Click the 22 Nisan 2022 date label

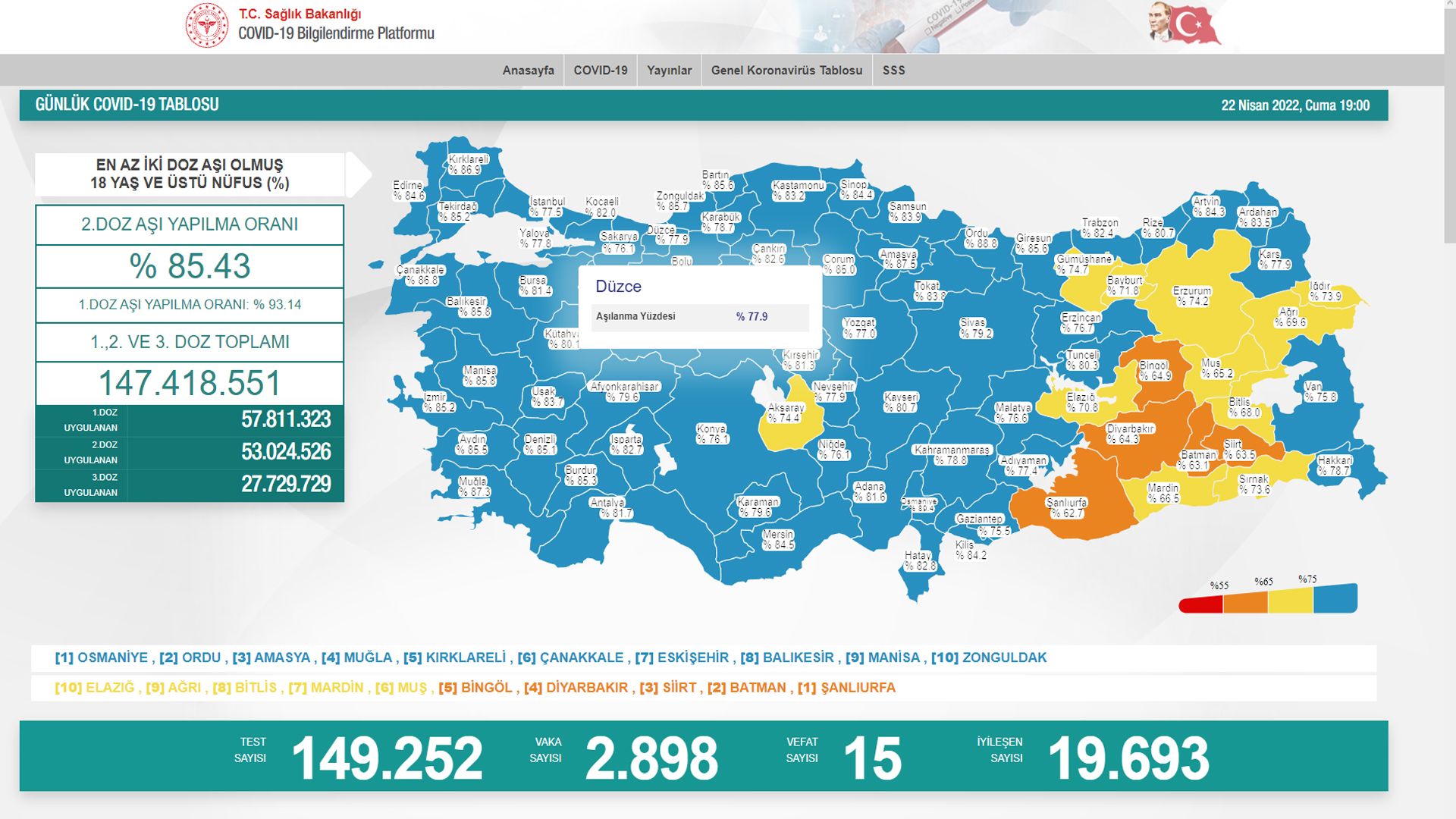[x=1295, y=105]
